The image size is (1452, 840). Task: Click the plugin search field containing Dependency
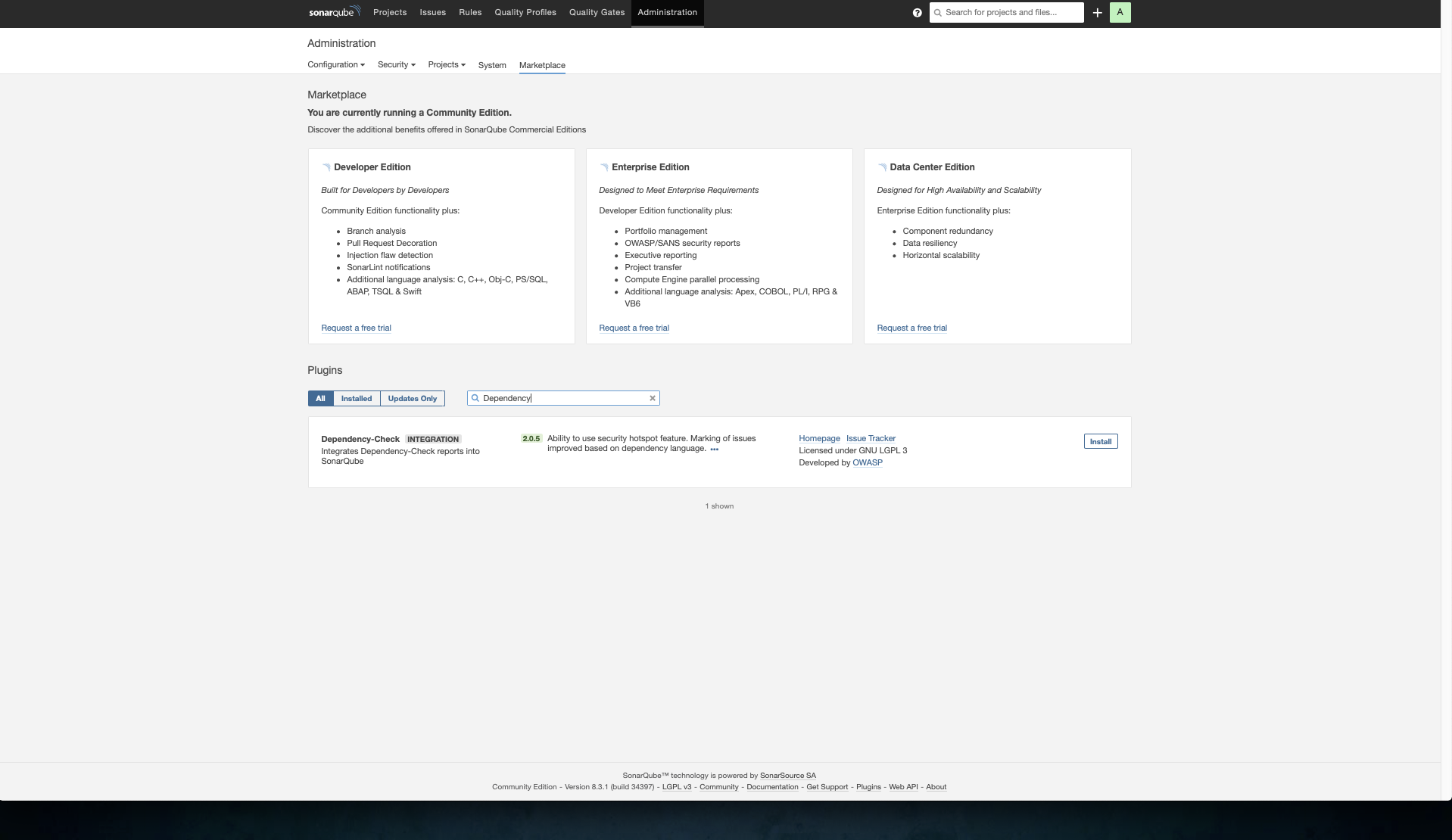(x=563, y=398)
